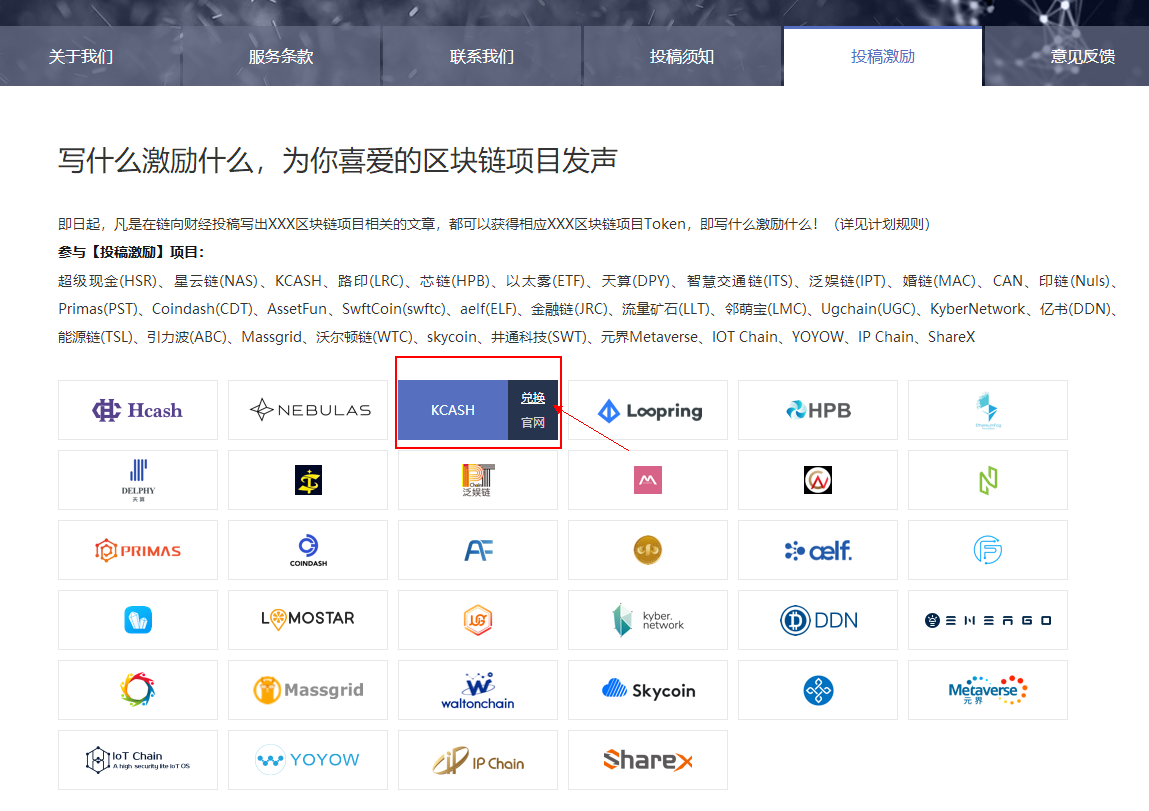Select the IP Chain logo card
The image size is (1149, 811).
(x=478, y=760)
